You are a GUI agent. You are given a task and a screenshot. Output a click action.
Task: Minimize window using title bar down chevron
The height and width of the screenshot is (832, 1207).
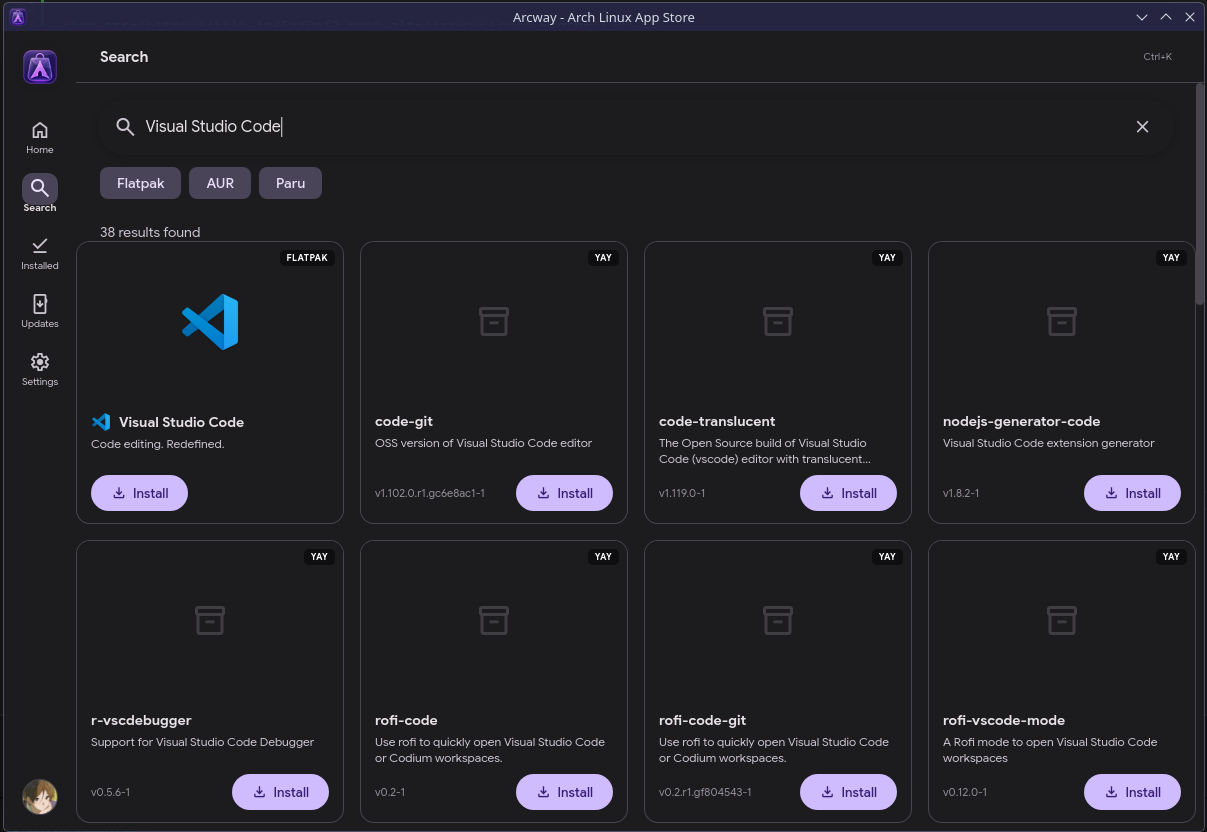click(x=1142, y=17)
